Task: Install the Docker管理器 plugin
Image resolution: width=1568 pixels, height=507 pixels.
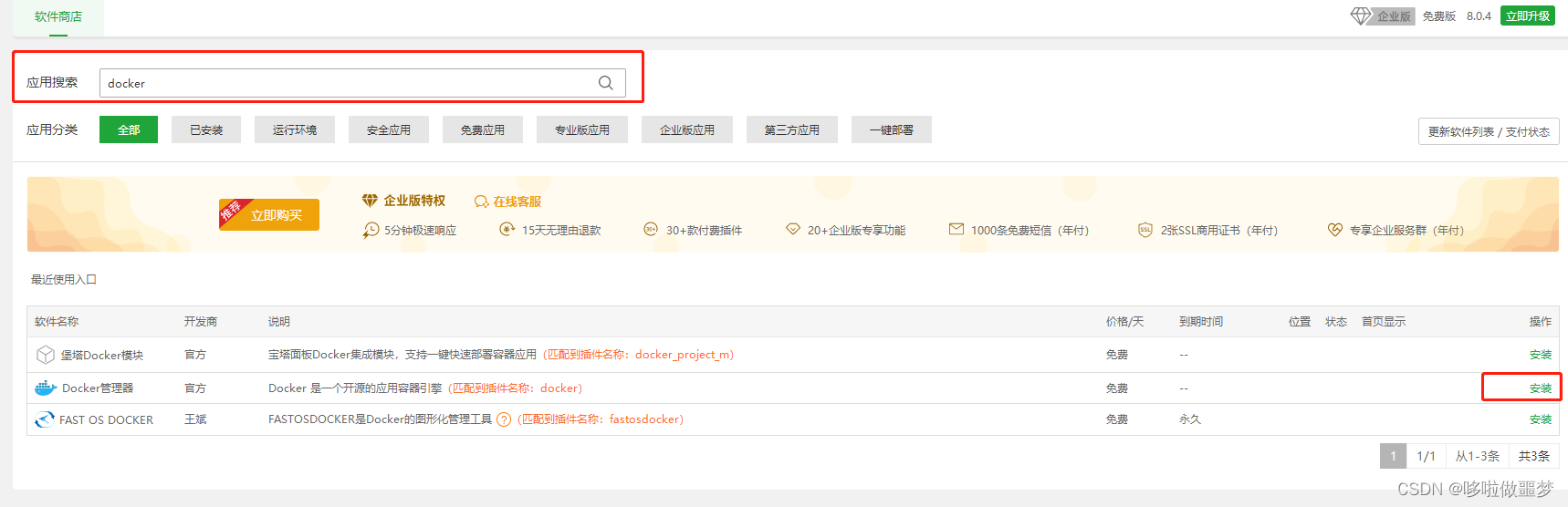Action: pos(1541,388)
